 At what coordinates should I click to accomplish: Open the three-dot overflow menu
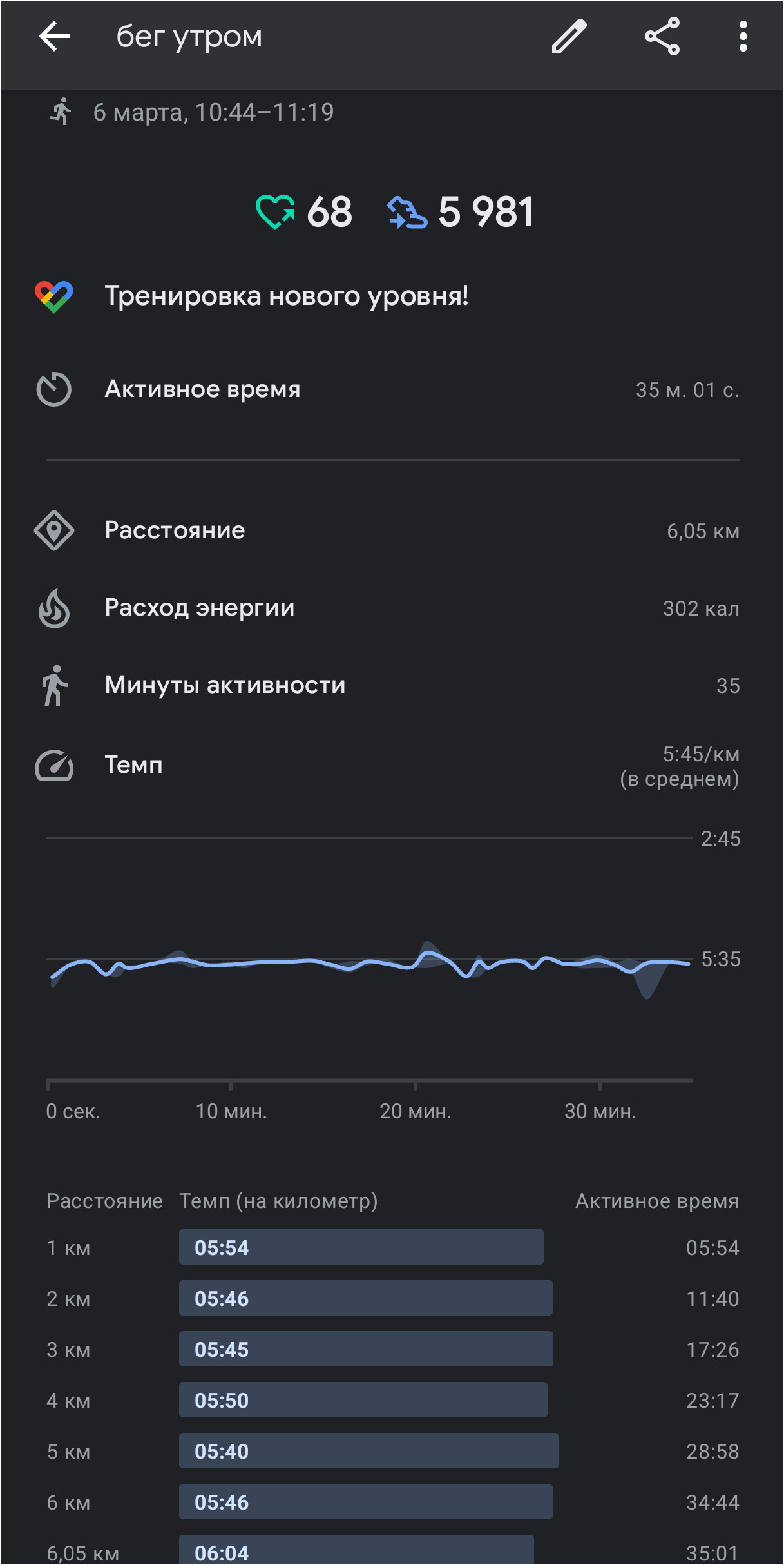pyautogui.click(x=743, y=36)
